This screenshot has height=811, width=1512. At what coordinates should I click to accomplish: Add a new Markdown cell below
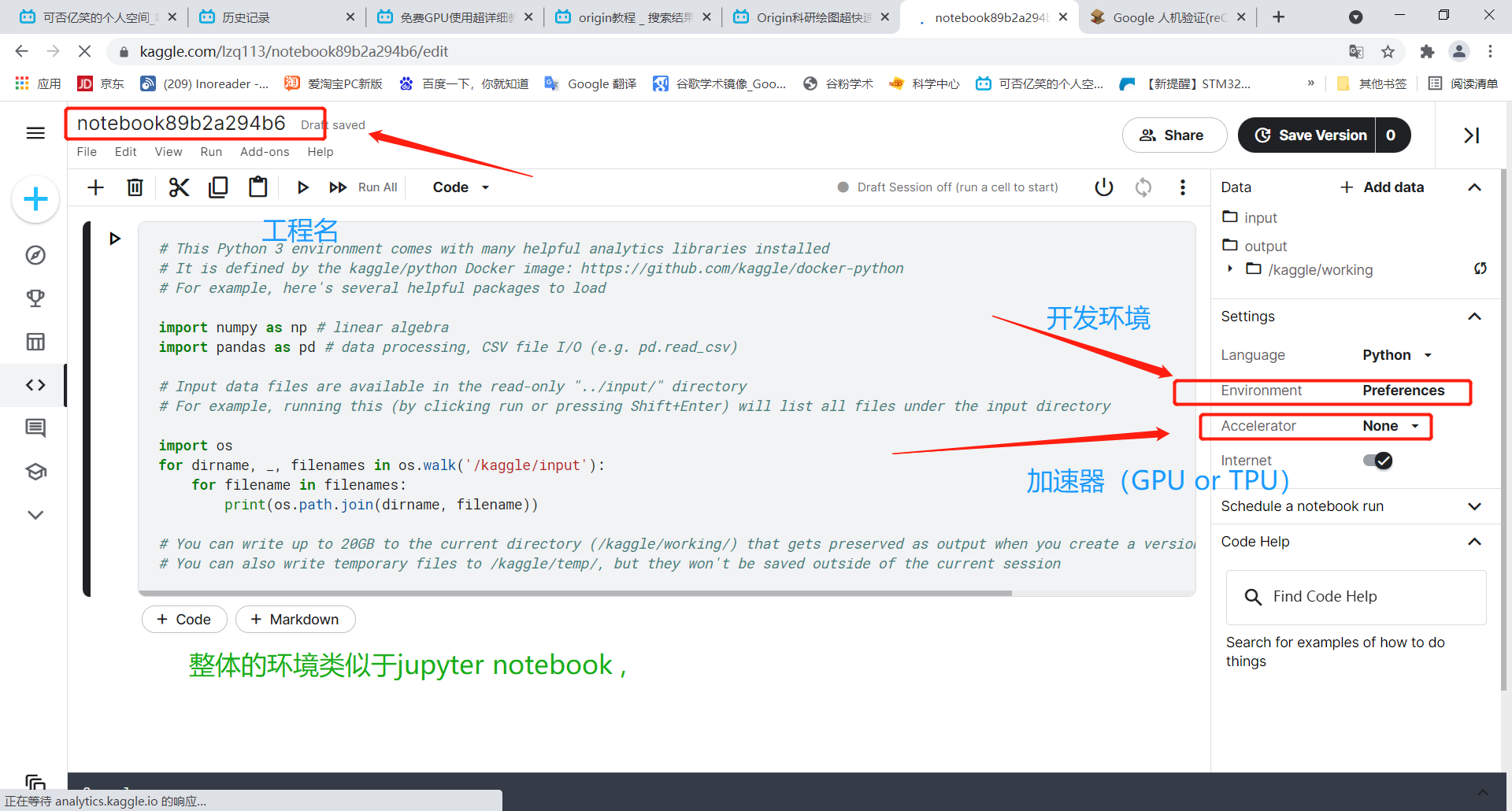point(295,620)
